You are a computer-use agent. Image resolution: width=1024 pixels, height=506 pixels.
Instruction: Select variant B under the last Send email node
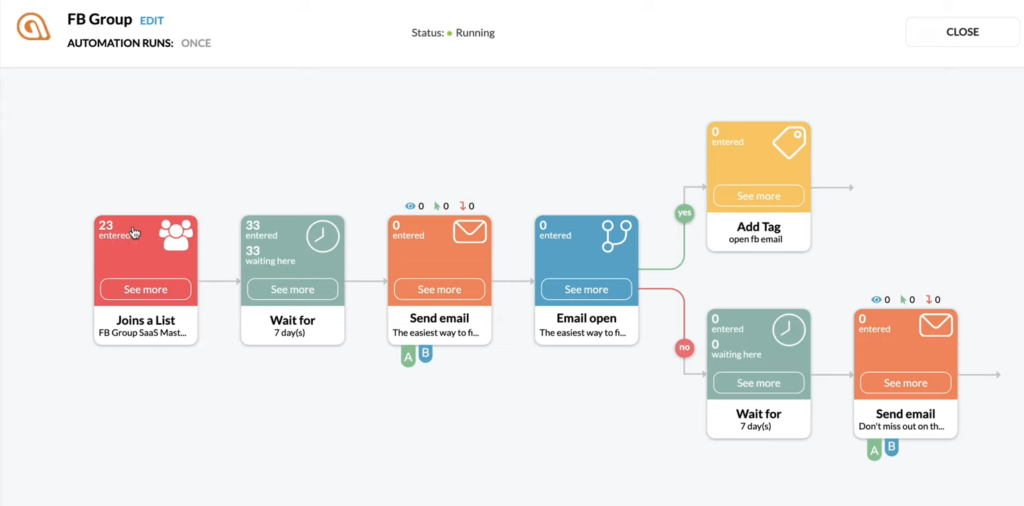pyautogui.click(x=891, y=447)
